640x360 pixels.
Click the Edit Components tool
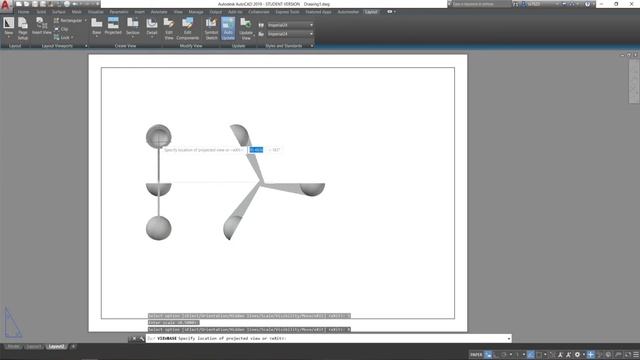187,29
